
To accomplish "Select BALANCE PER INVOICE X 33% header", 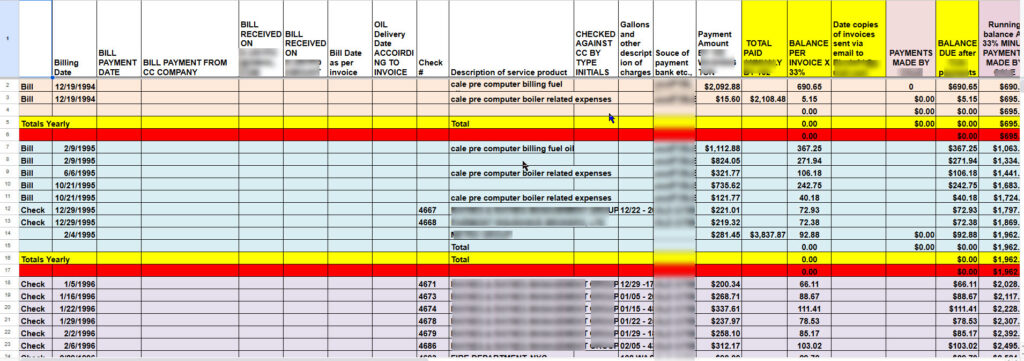I will pyautogui.click(x=809, y=39).
